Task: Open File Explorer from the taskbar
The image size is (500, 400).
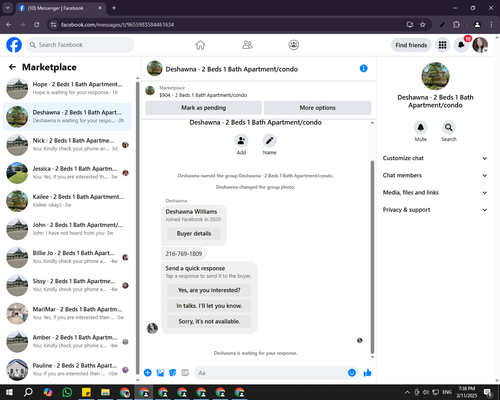Action: click(x=105, y=392)
